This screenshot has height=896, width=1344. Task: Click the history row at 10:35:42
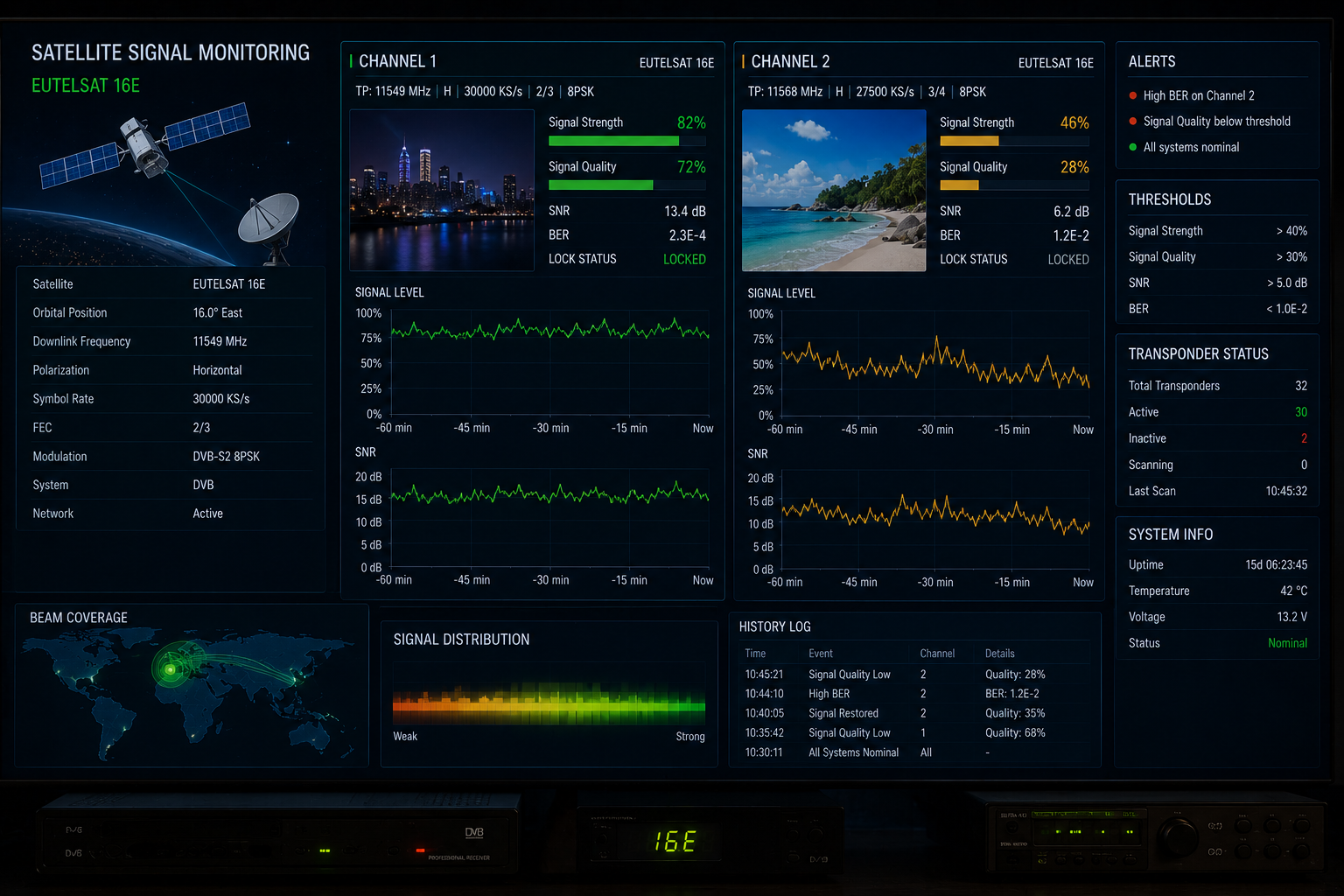click(x=916, y=733)
